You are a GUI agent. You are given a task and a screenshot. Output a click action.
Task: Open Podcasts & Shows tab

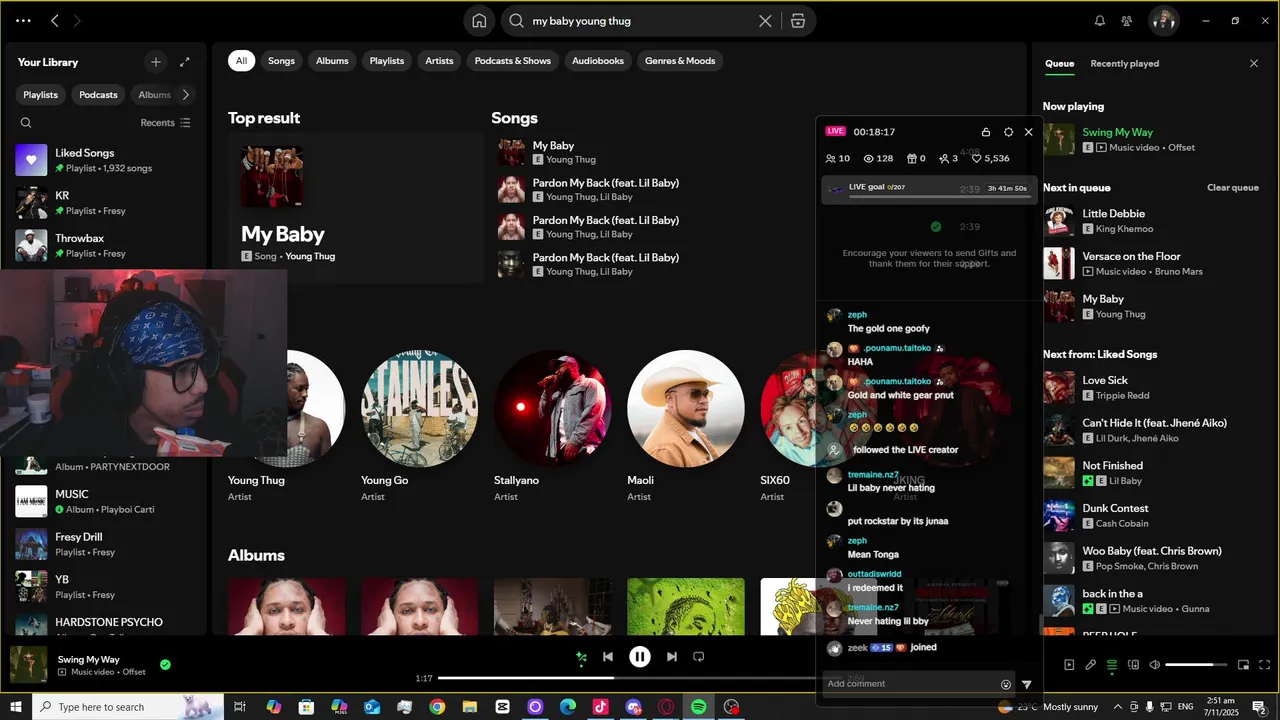[513, 61]
